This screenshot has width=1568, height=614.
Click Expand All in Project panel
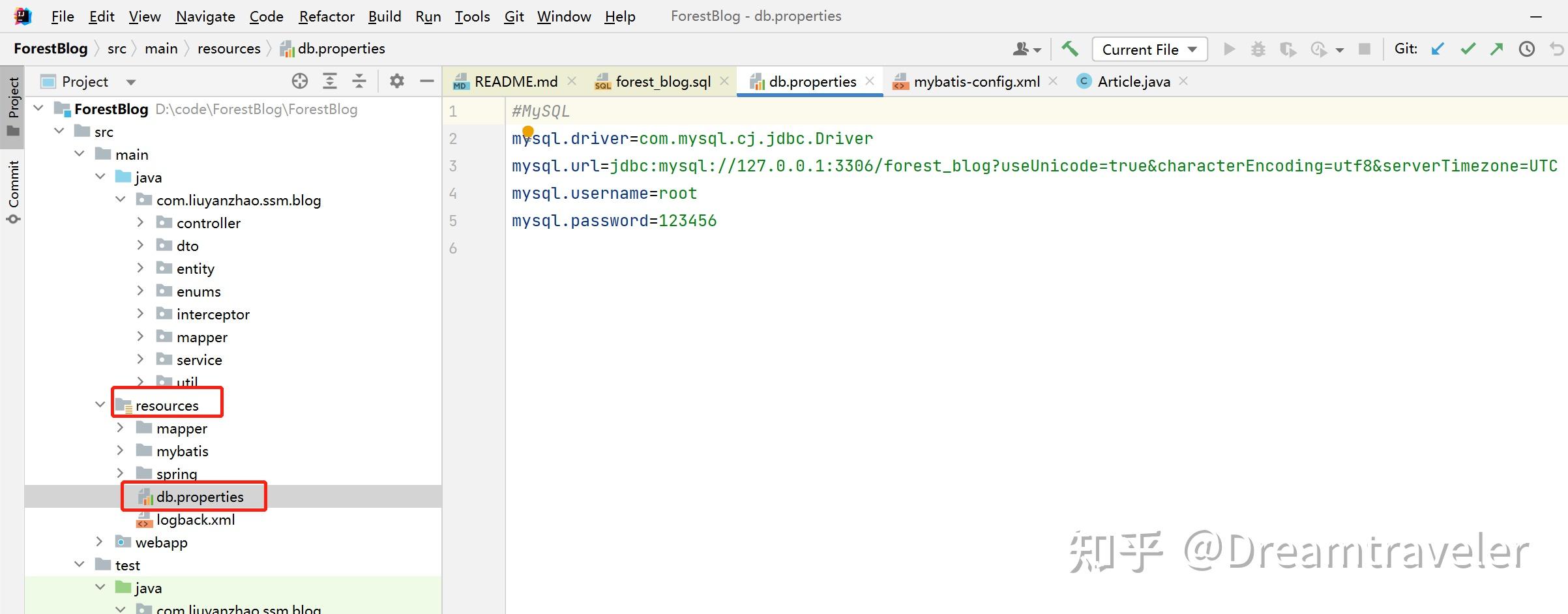[x=330, y=81]
